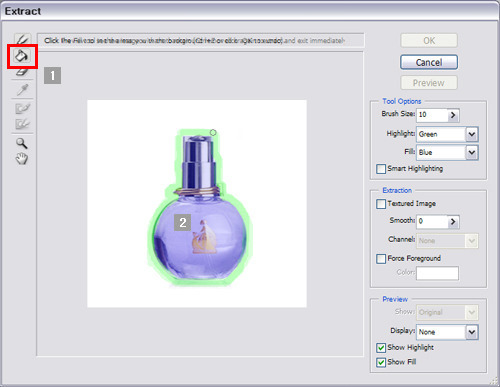500x387 pixels.
Task: Click the OK button
Action: (429, 41)
